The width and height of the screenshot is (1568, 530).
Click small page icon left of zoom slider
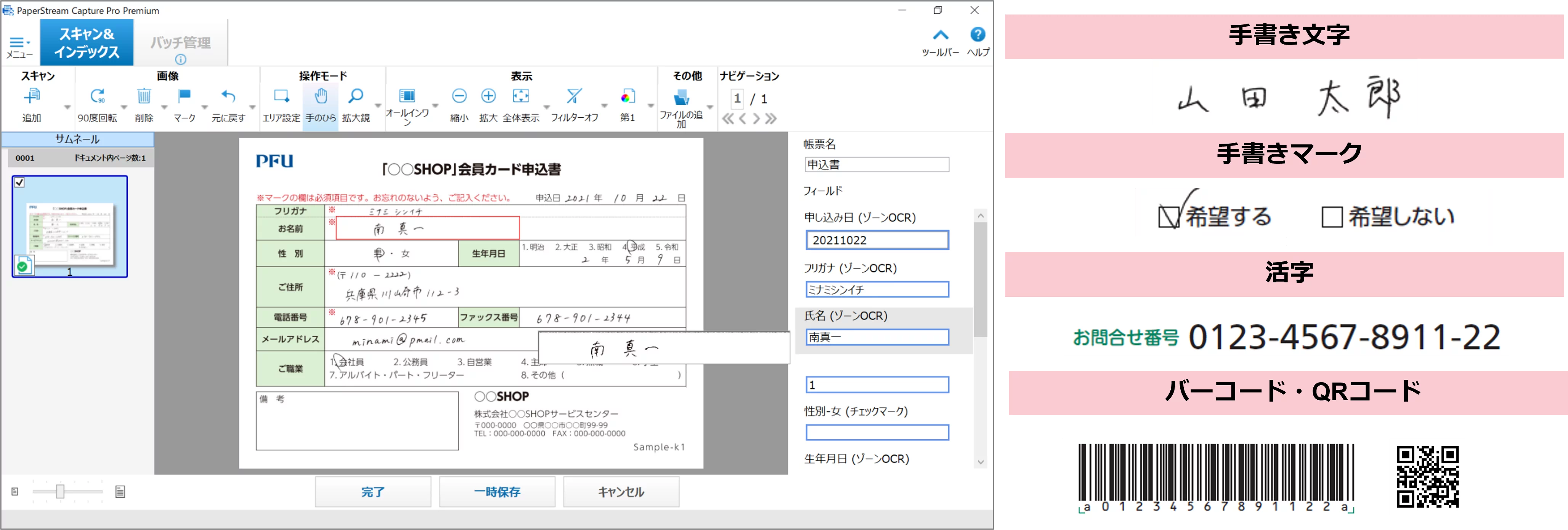click(15, 492)
